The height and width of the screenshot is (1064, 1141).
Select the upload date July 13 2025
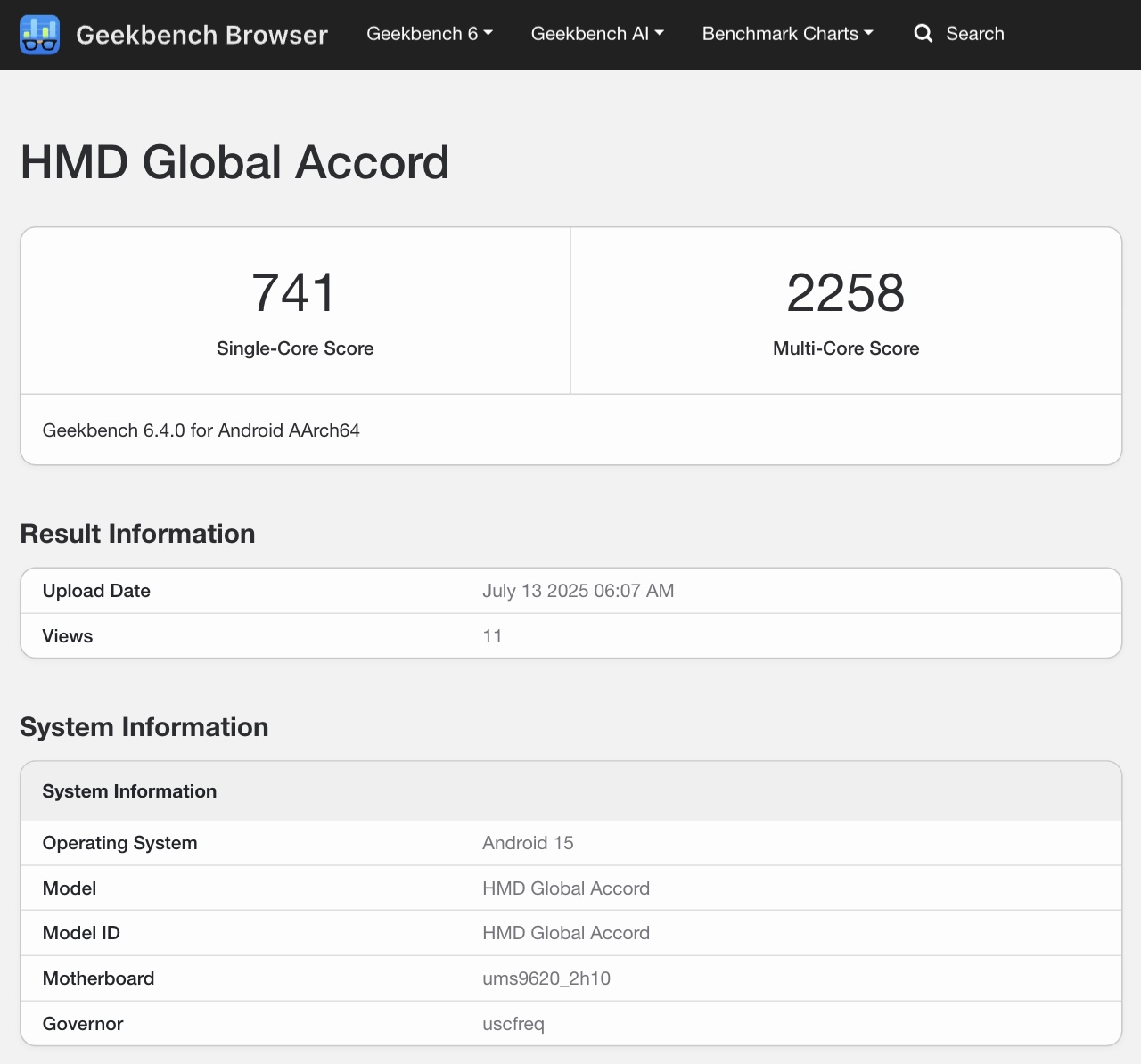click(x=578, y=591)
